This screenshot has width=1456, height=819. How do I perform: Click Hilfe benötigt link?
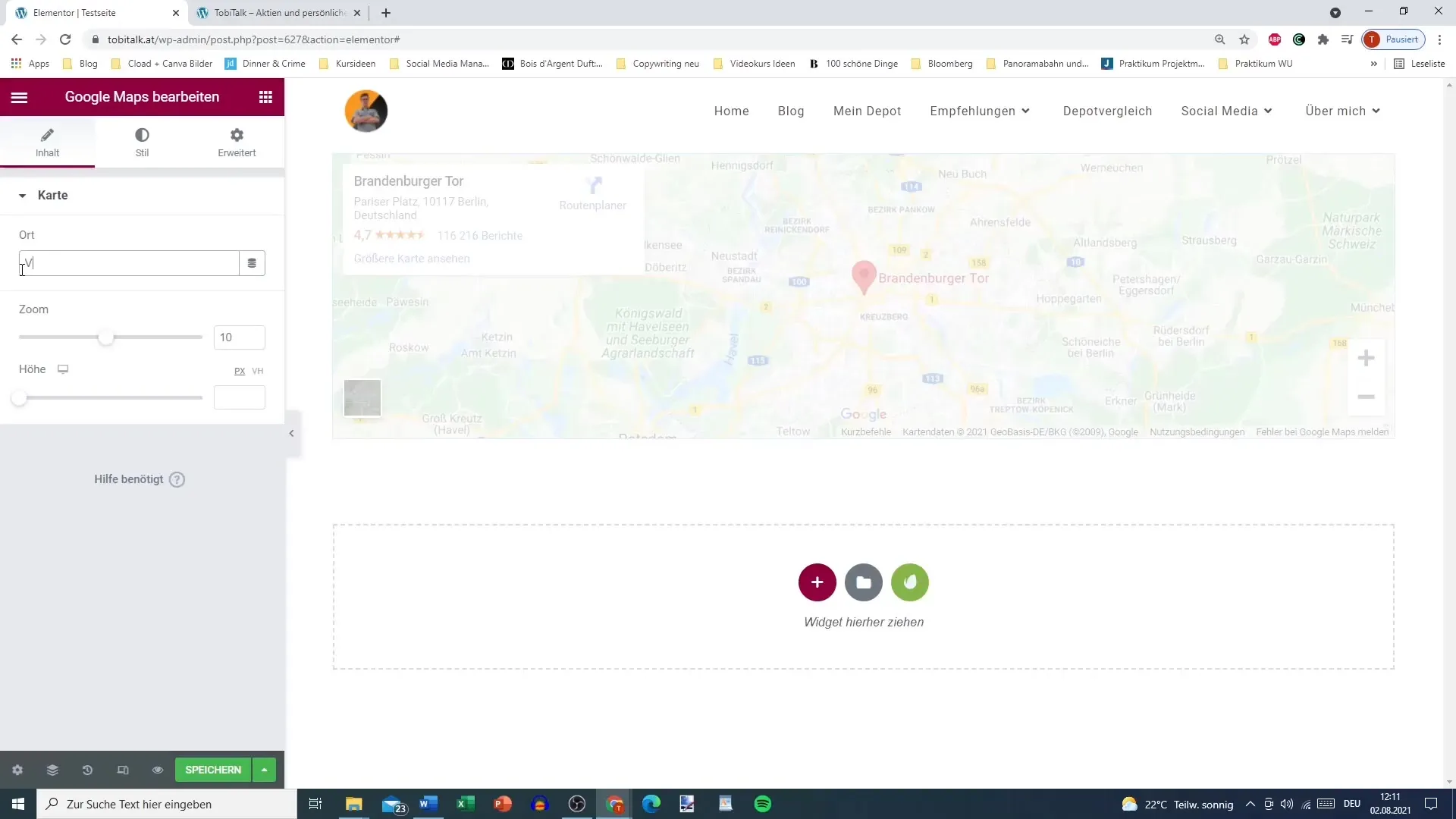(x=129, y=479)
